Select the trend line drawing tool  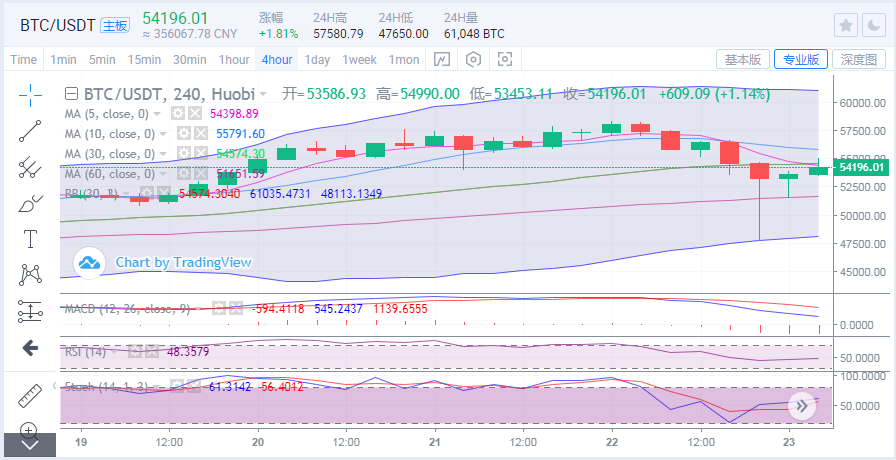30,131
